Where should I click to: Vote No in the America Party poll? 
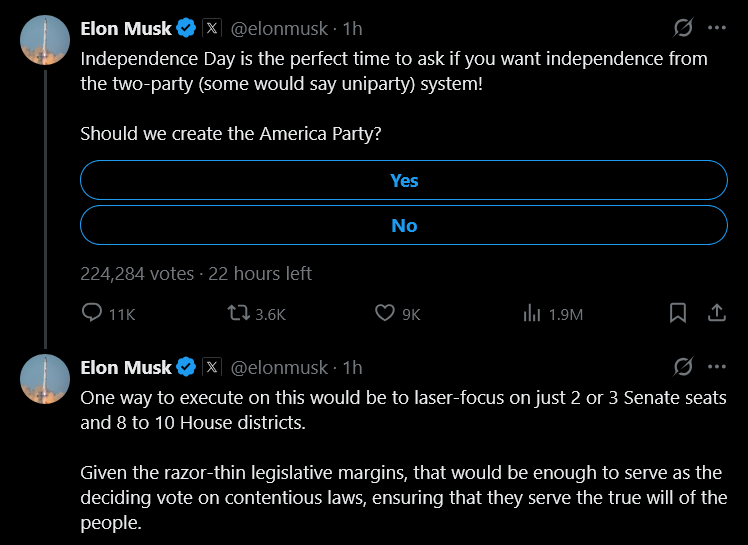click(403, 225)
